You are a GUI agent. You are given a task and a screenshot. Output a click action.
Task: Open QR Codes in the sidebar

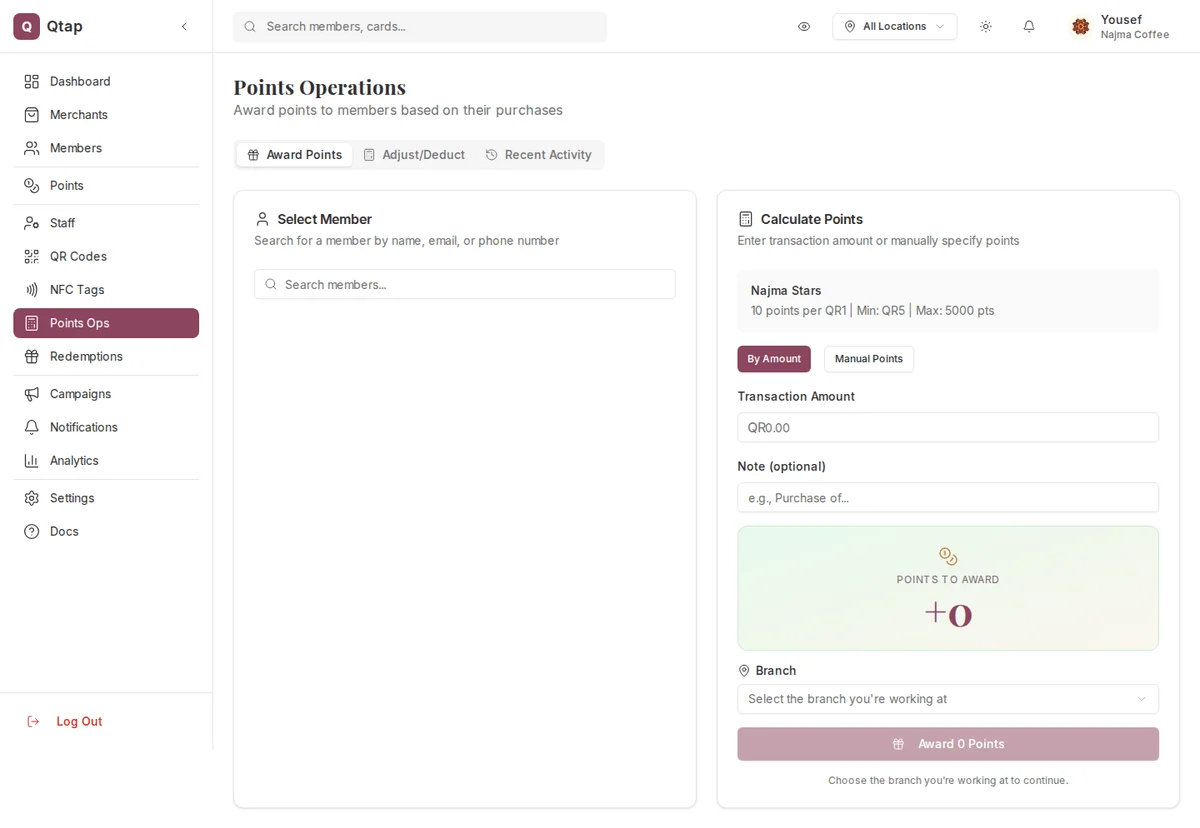pos(106,256)
